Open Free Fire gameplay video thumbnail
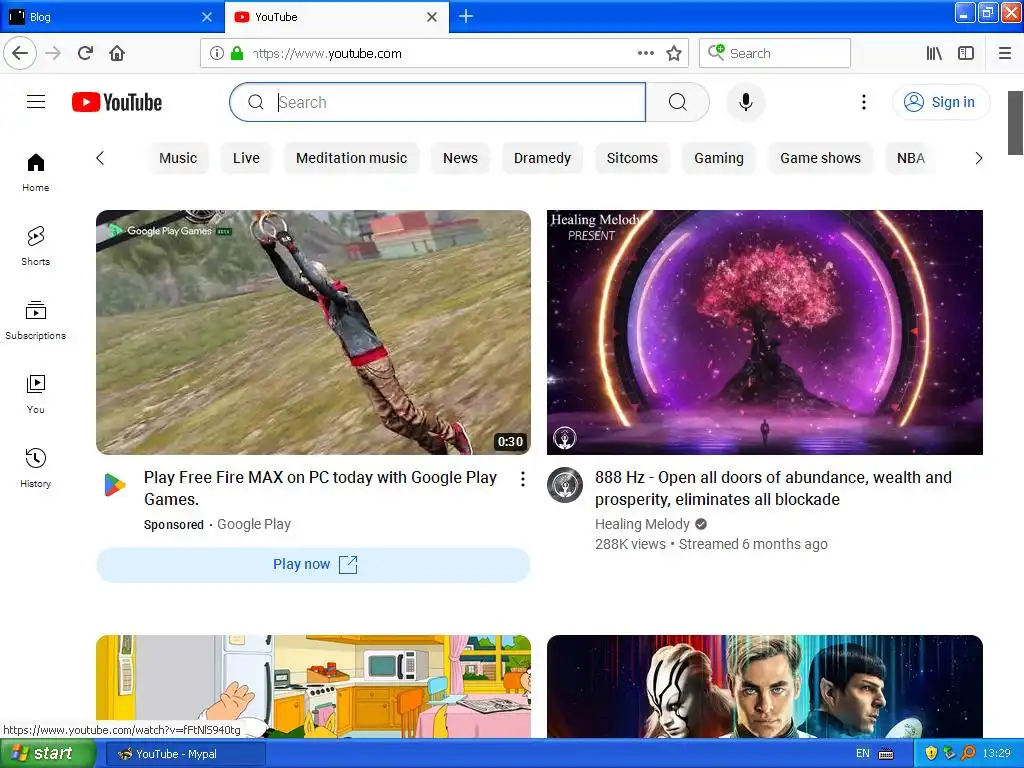Viewport: 1024px width, 768px height. point(313,332)
